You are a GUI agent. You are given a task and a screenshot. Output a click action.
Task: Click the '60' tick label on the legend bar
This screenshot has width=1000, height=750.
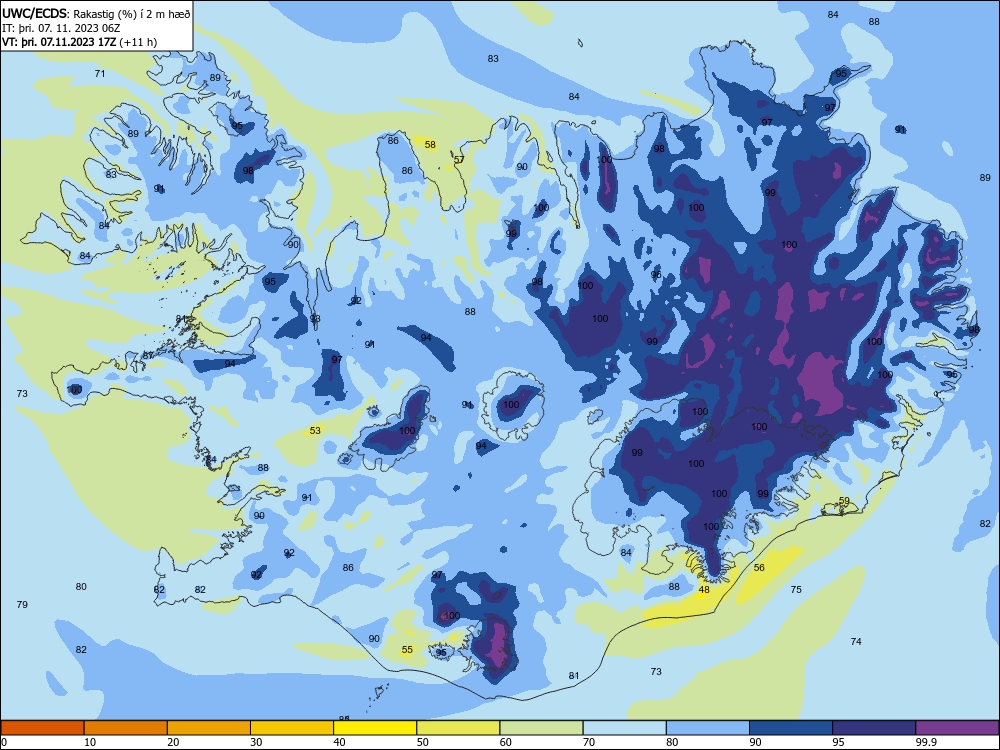tap(505, 742)
